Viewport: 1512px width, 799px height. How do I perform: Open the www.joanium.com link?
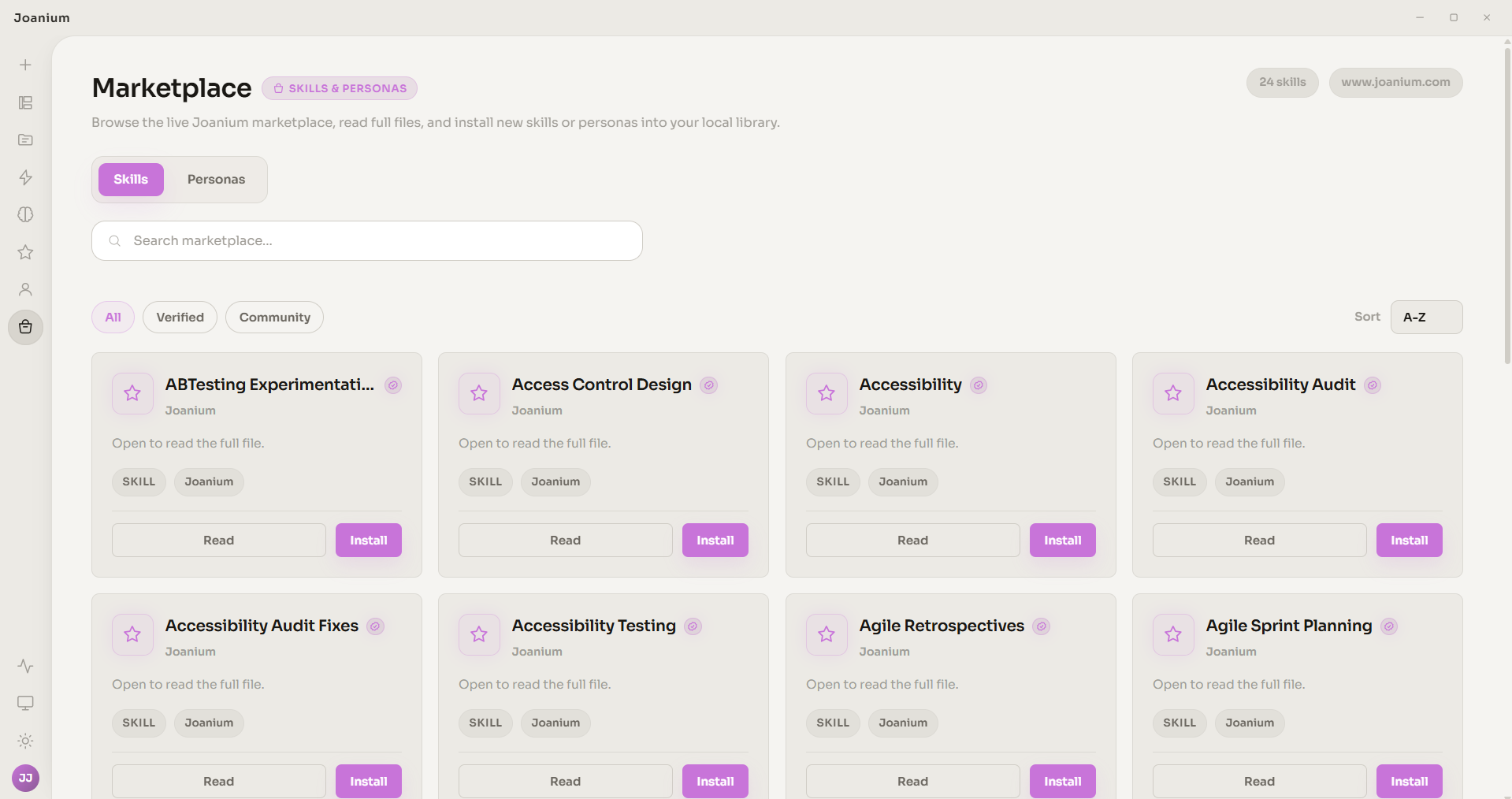pyautogui.click(x=1395, y=82)
